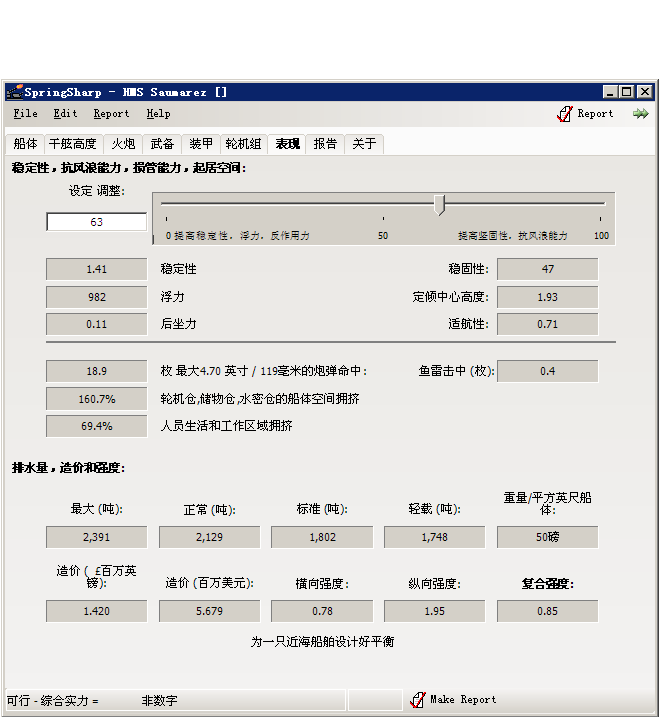
Task: Click the SpringSharp title bar app icon
Action: pos(14,92)
